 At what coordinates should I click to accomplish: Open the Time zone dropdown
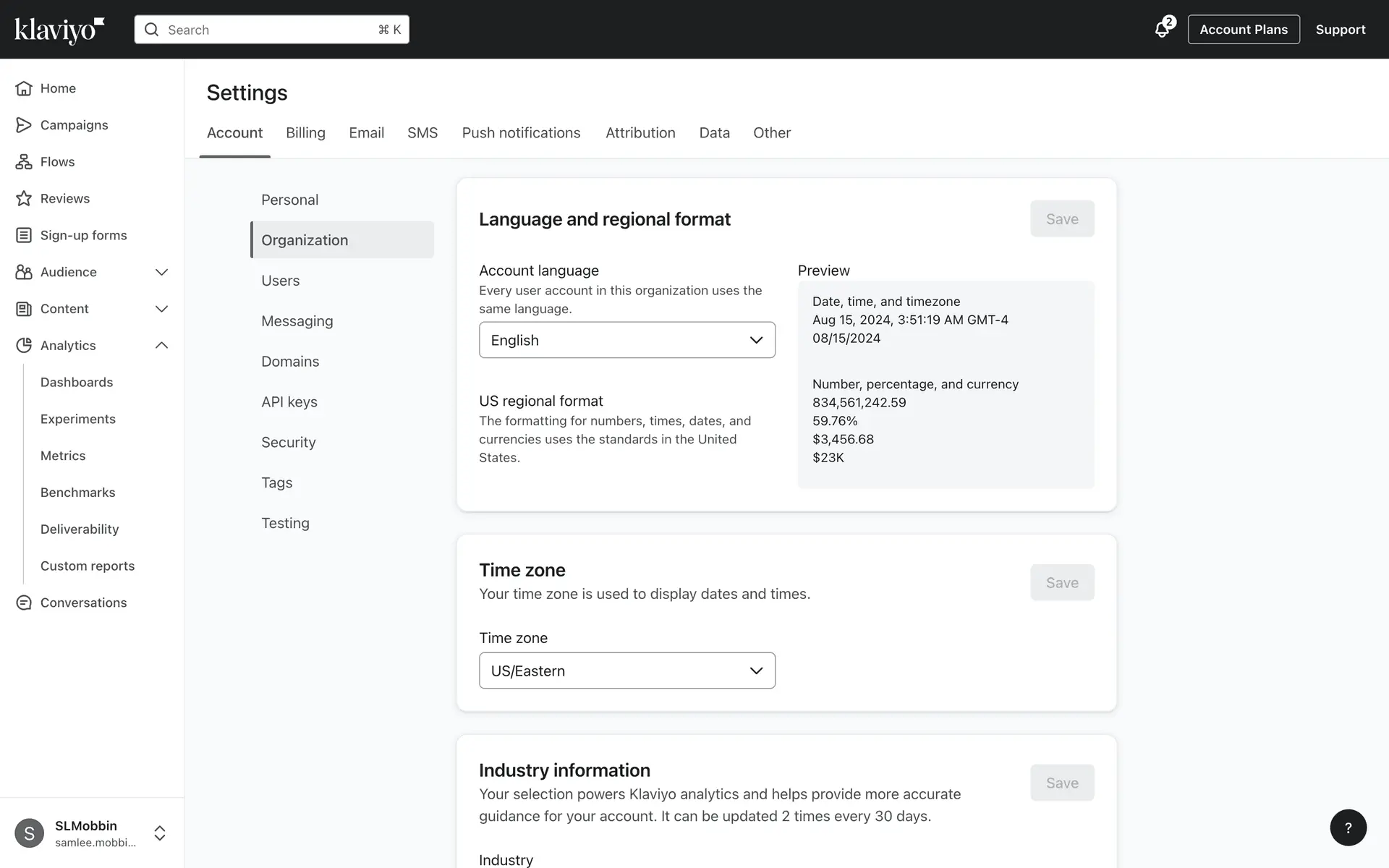coord(626,671)
